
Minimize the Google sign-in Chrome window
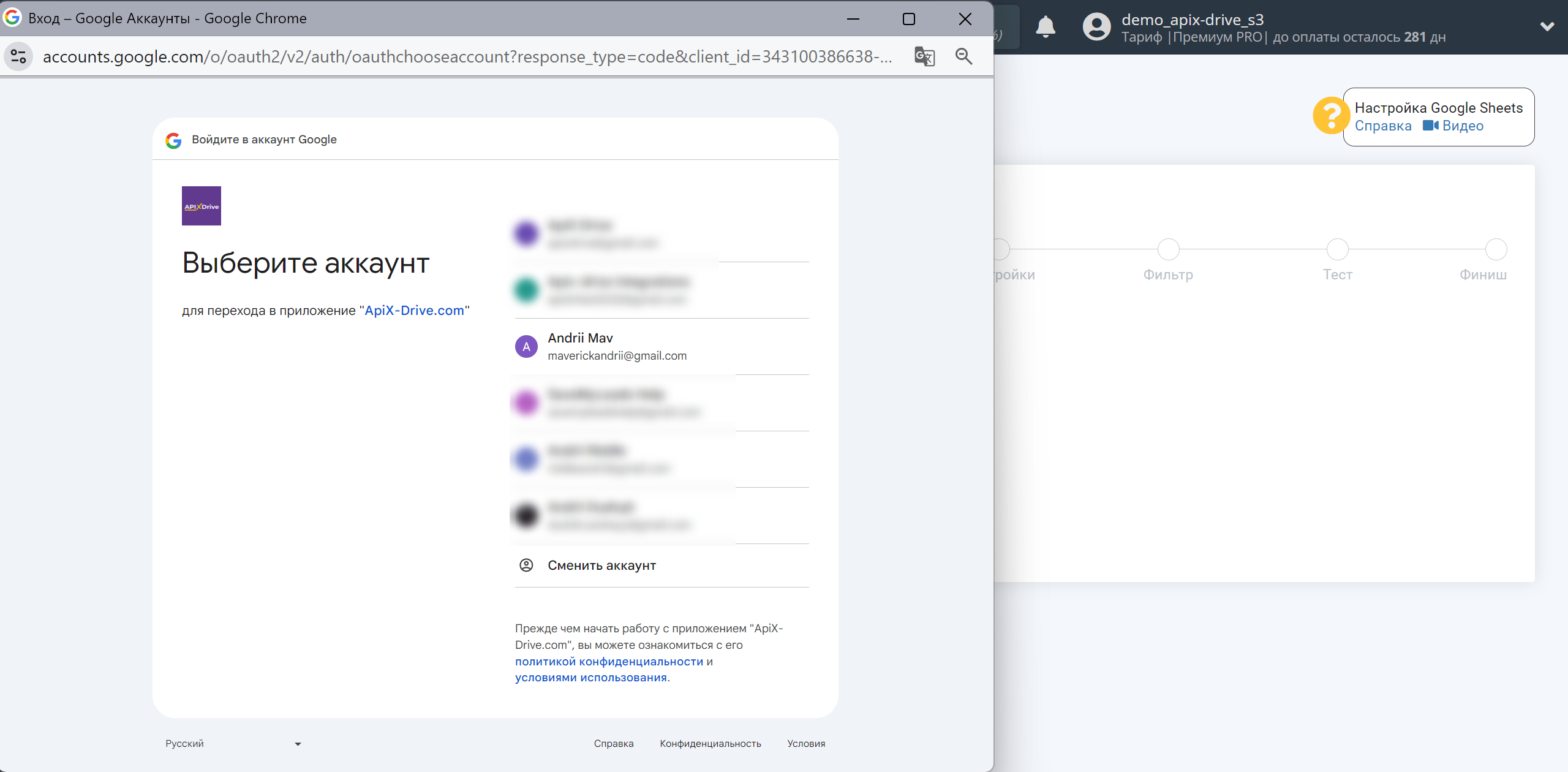(x=853, y=19)
